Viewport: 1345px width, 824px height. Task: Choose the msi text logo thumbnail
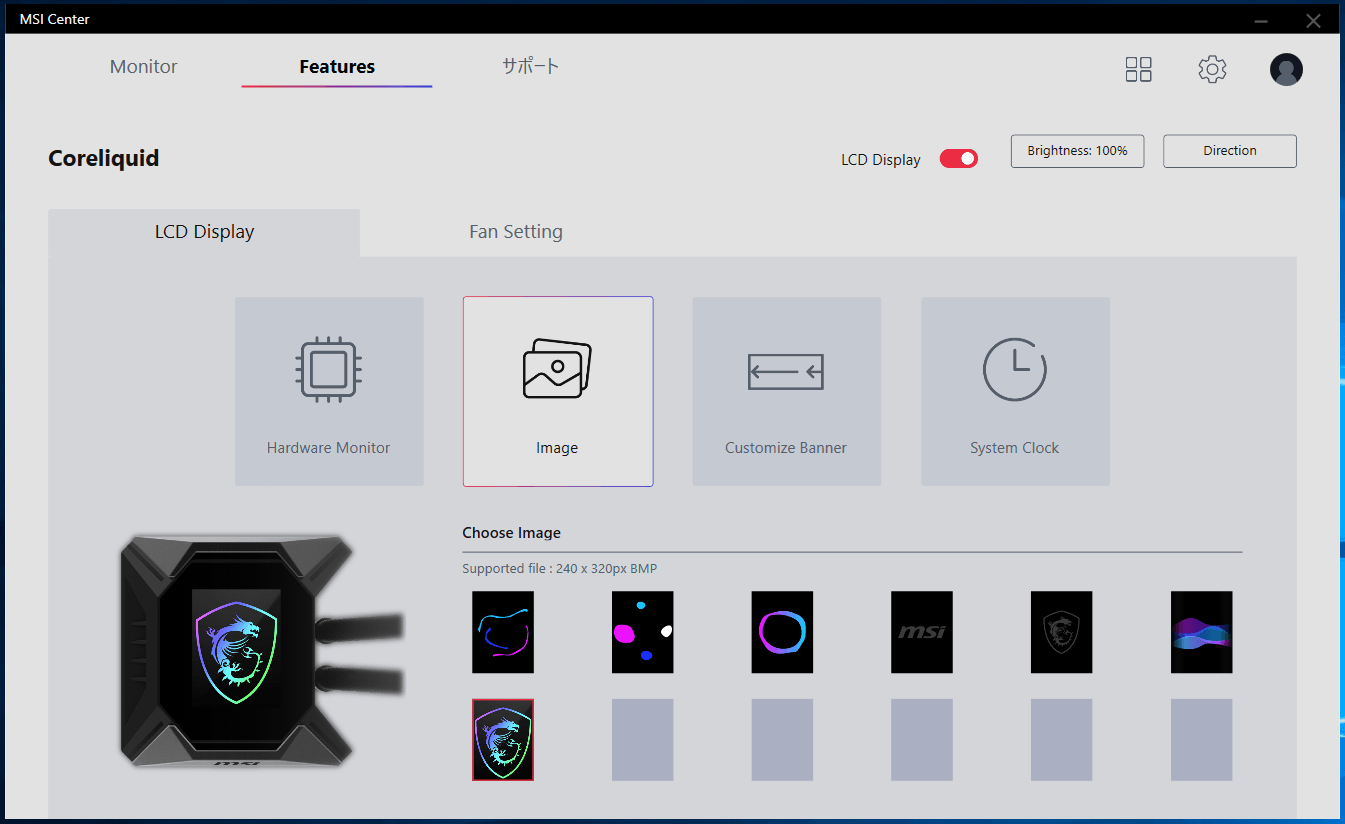(922, 632)
